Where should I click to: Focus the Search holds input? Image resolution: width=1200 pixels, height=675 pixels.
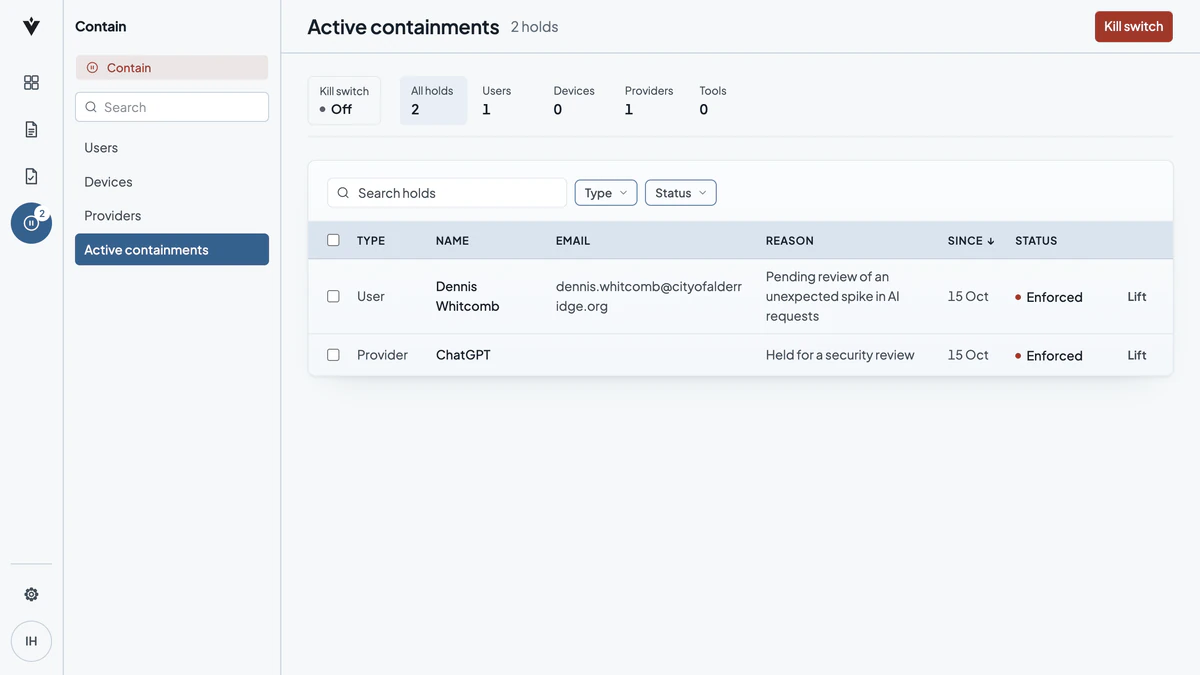(x=447, y=193)
